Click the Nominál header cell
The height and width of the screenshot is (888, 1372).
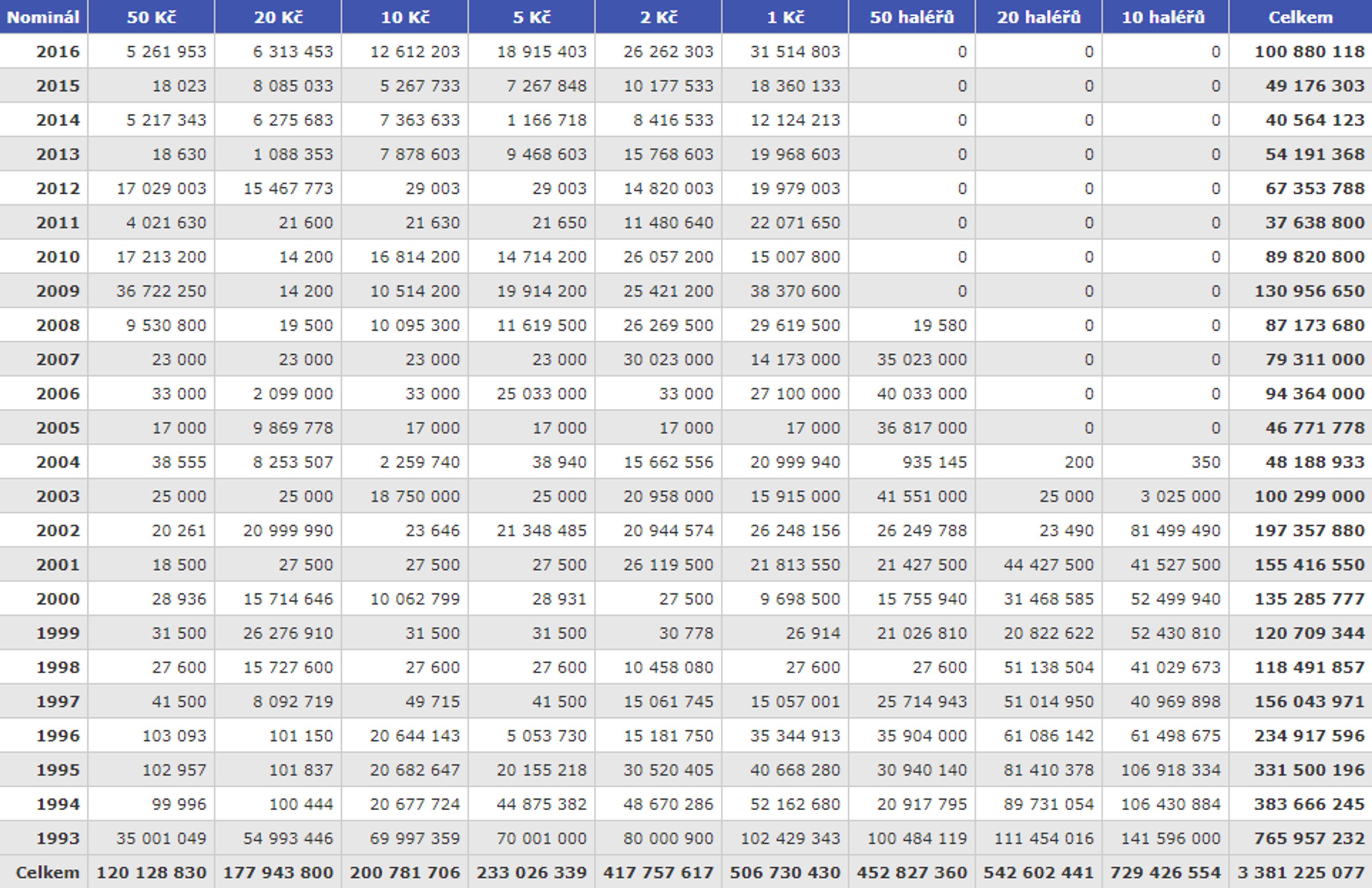click(43, 17)
